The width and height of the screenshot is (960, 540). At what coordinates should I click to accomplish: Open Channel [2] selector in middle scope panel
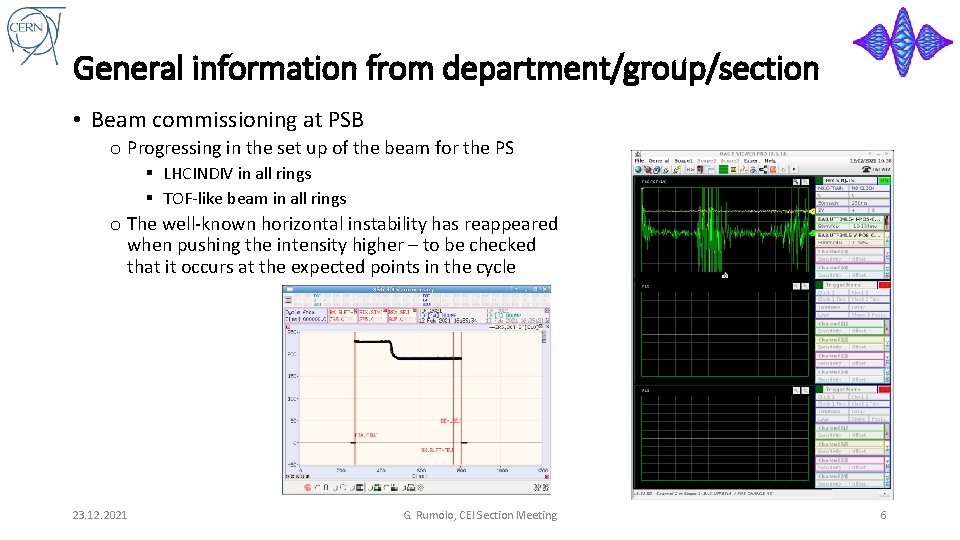click(850, 339)
